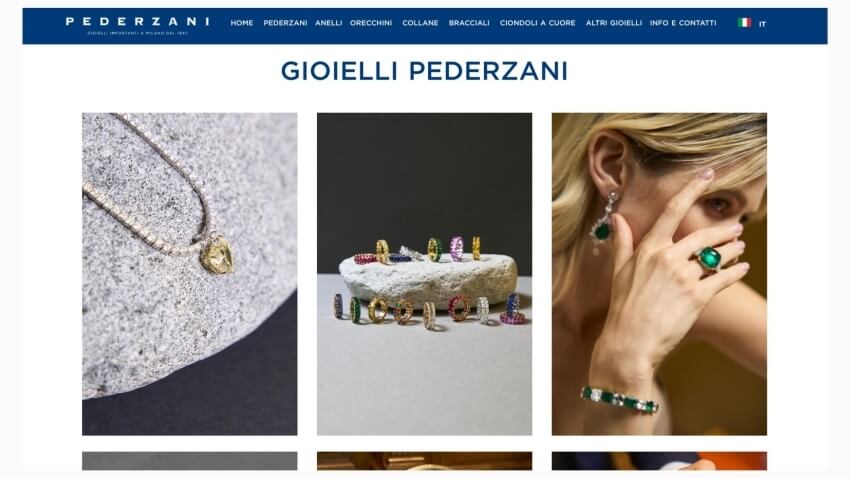Go to the HOME menu item
This screenshot has width=850, height=478.
pos(242,23)
